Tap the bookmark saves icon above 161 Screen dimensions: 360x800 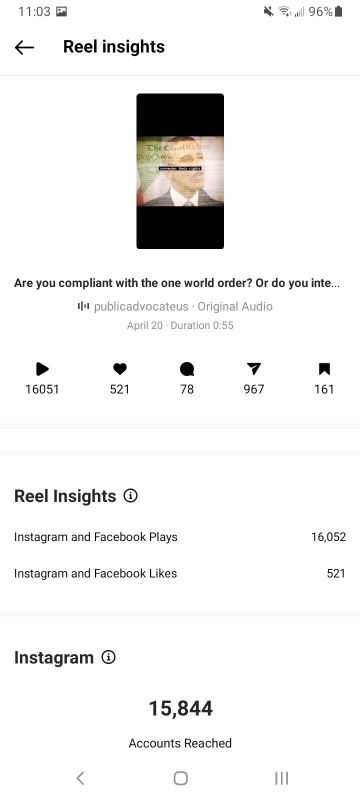tap(324, 369)
